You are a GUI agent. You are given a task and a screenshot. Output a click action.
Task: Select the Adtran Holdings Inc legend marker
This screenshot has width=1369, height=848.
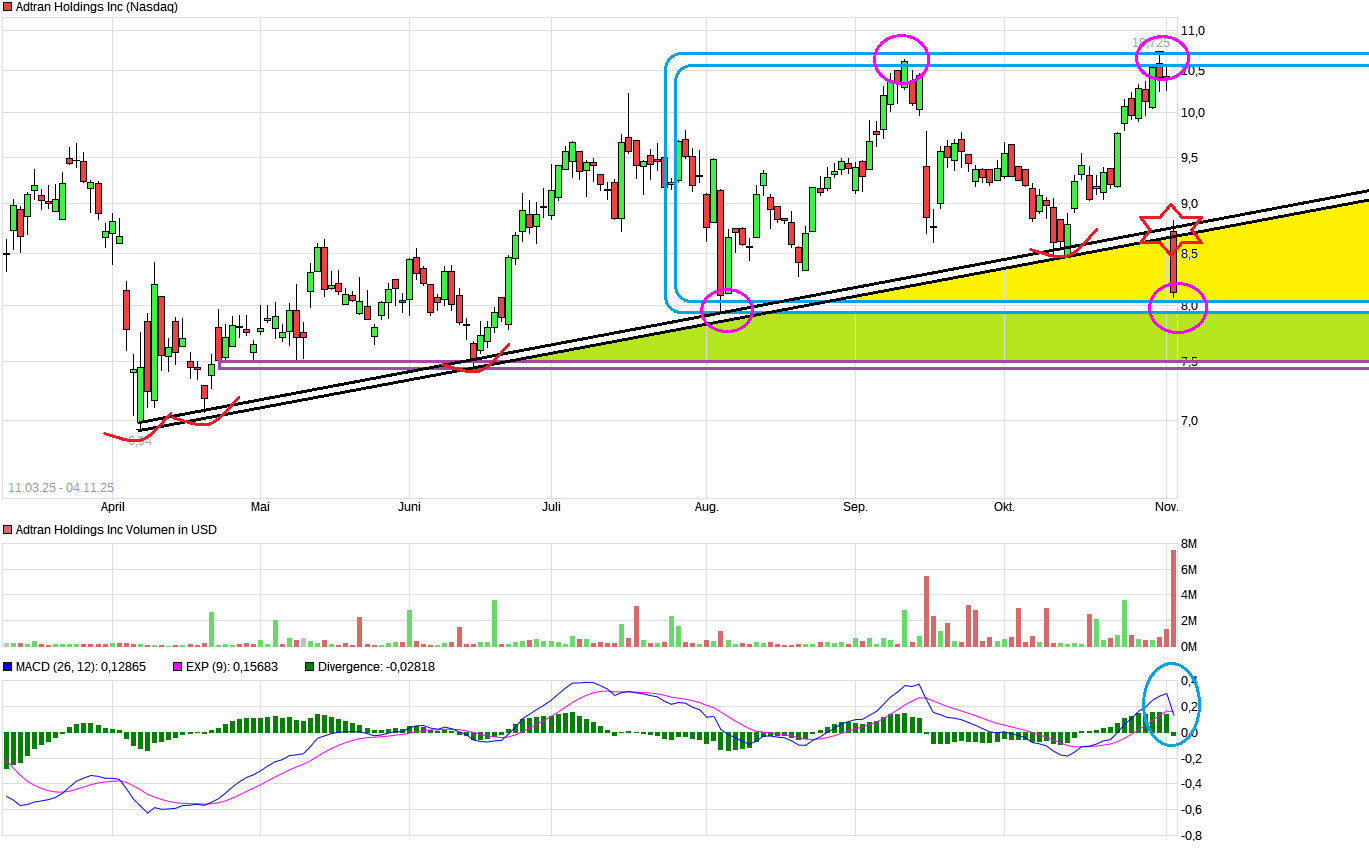tap(9, 7)
